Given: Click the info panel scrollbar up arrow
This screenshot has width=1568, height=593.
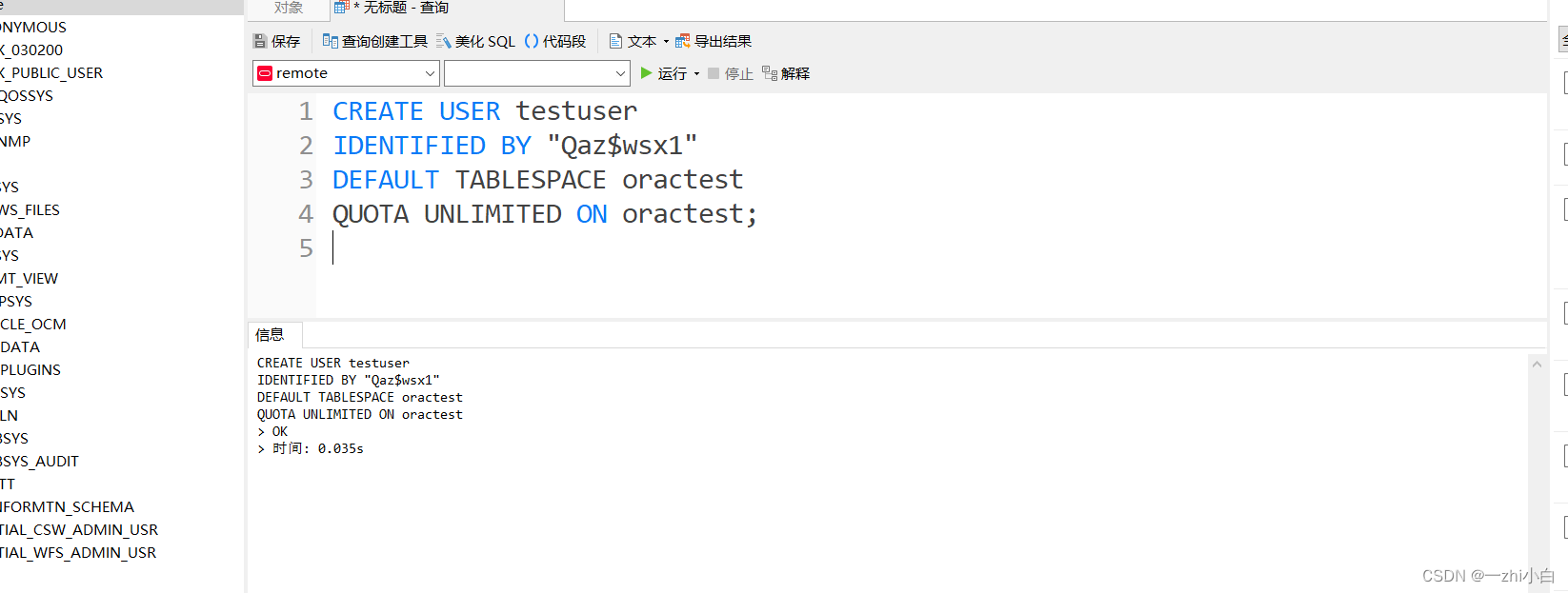Looking at the screenshot, I should point(1537,364).
